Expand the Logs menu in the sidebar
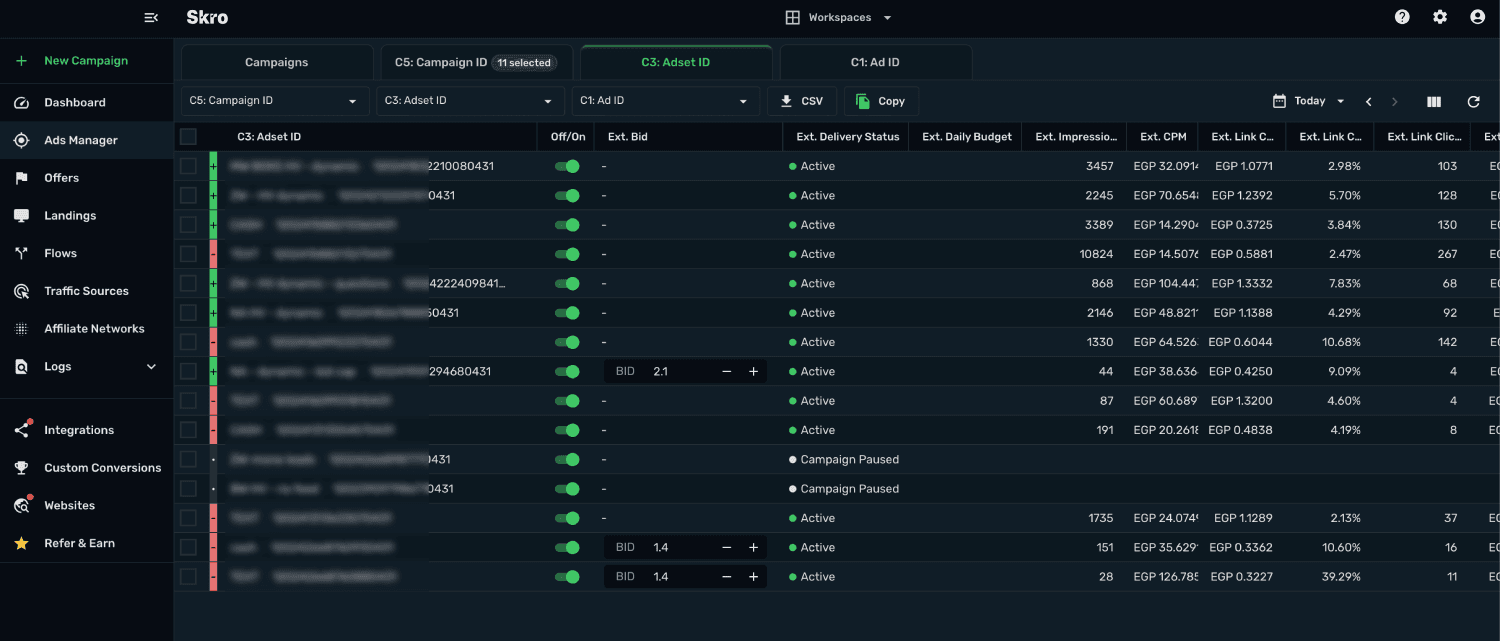Screen dimensions: 1500x641 coord(87,367)
